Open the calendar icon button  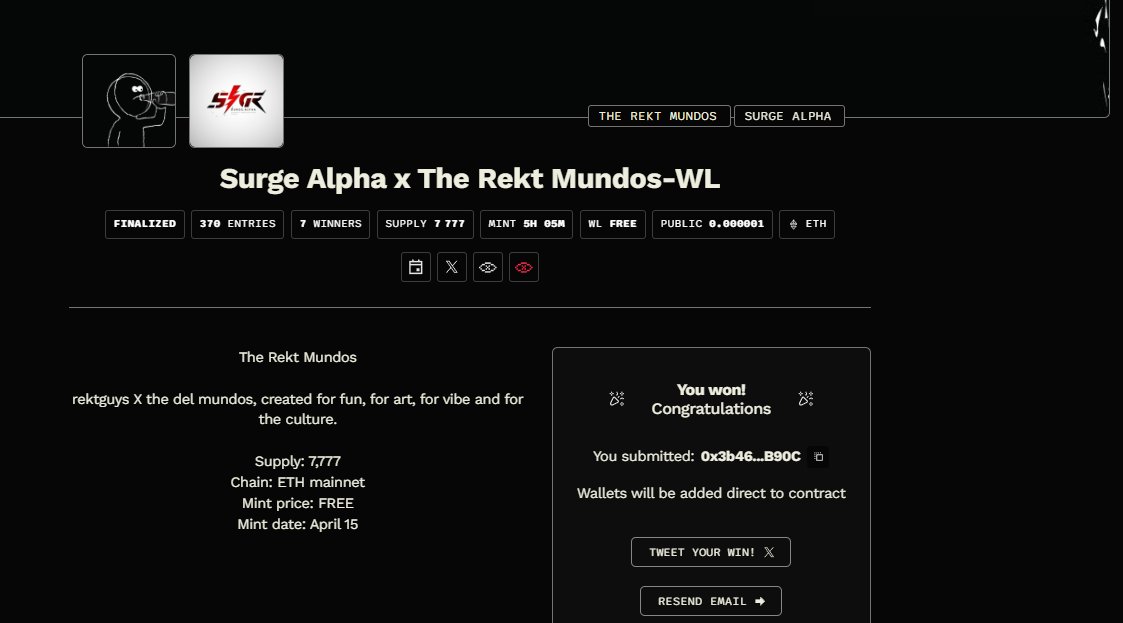(415, 267)
